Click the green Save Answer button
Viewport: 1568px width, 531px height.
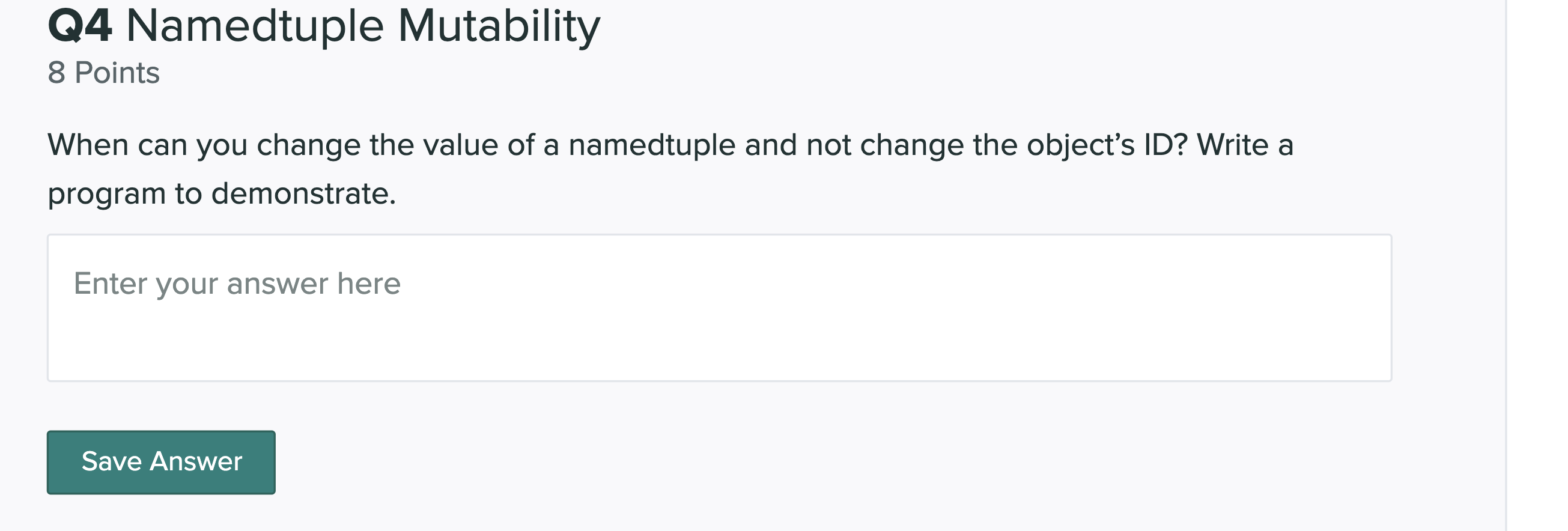point(160,461)
